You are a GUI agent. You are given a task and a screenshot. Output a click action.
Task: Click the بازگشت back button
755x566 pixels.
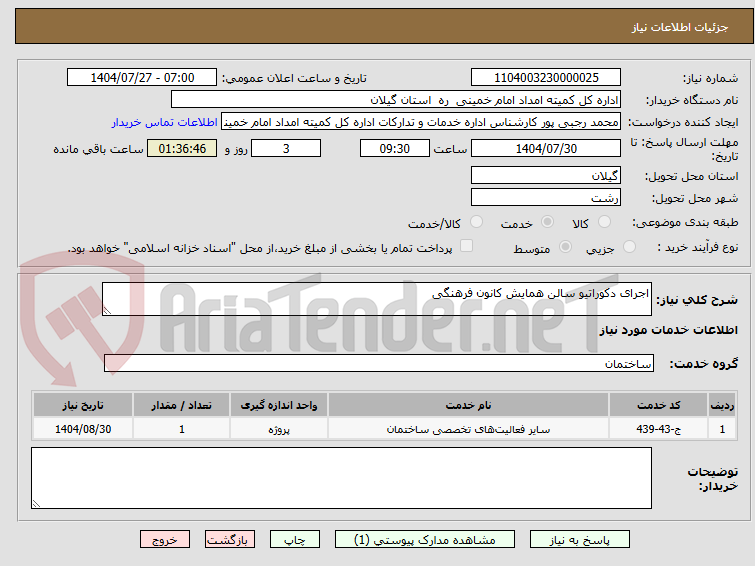pyautogui.click(x=230, y=540)
